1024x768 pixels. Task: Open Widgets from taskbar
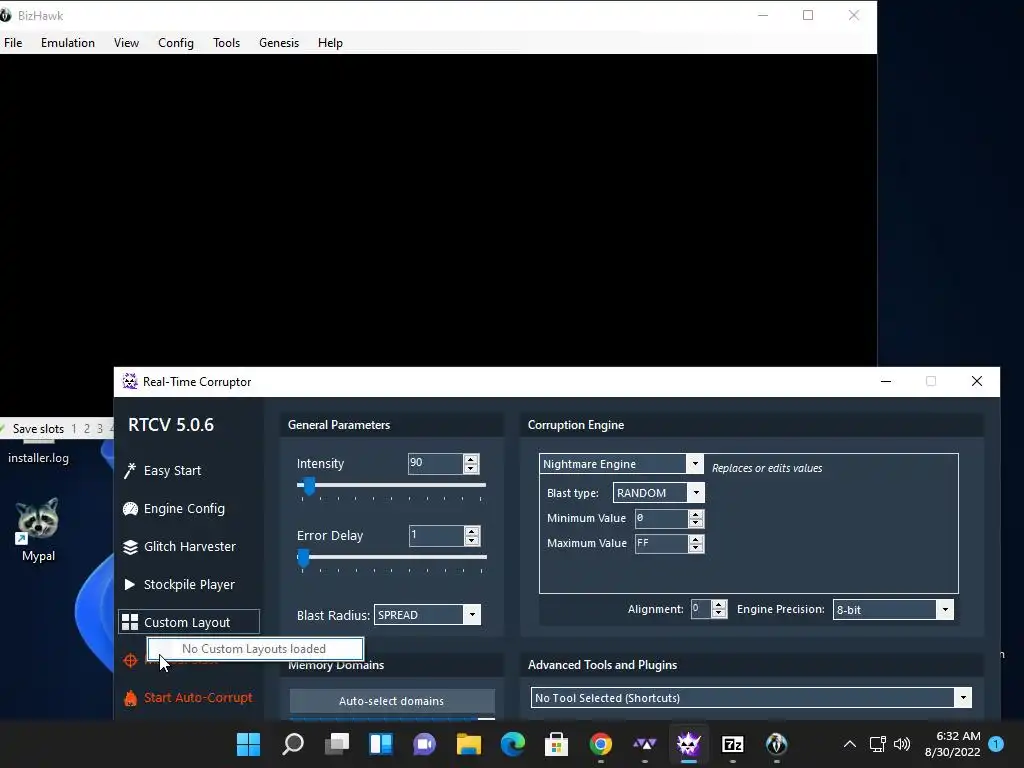click(x=381, y=744)
